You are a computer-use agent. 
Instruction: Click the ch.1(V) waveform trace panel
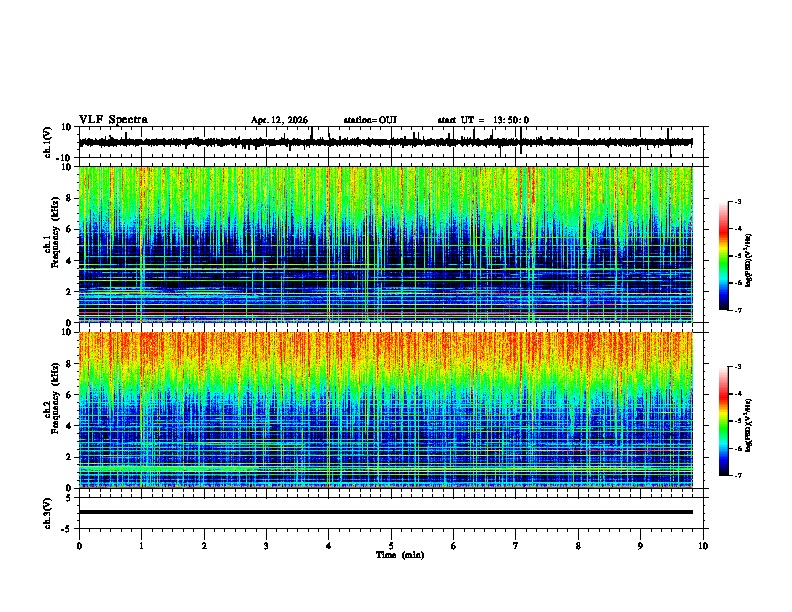[393, 142]
